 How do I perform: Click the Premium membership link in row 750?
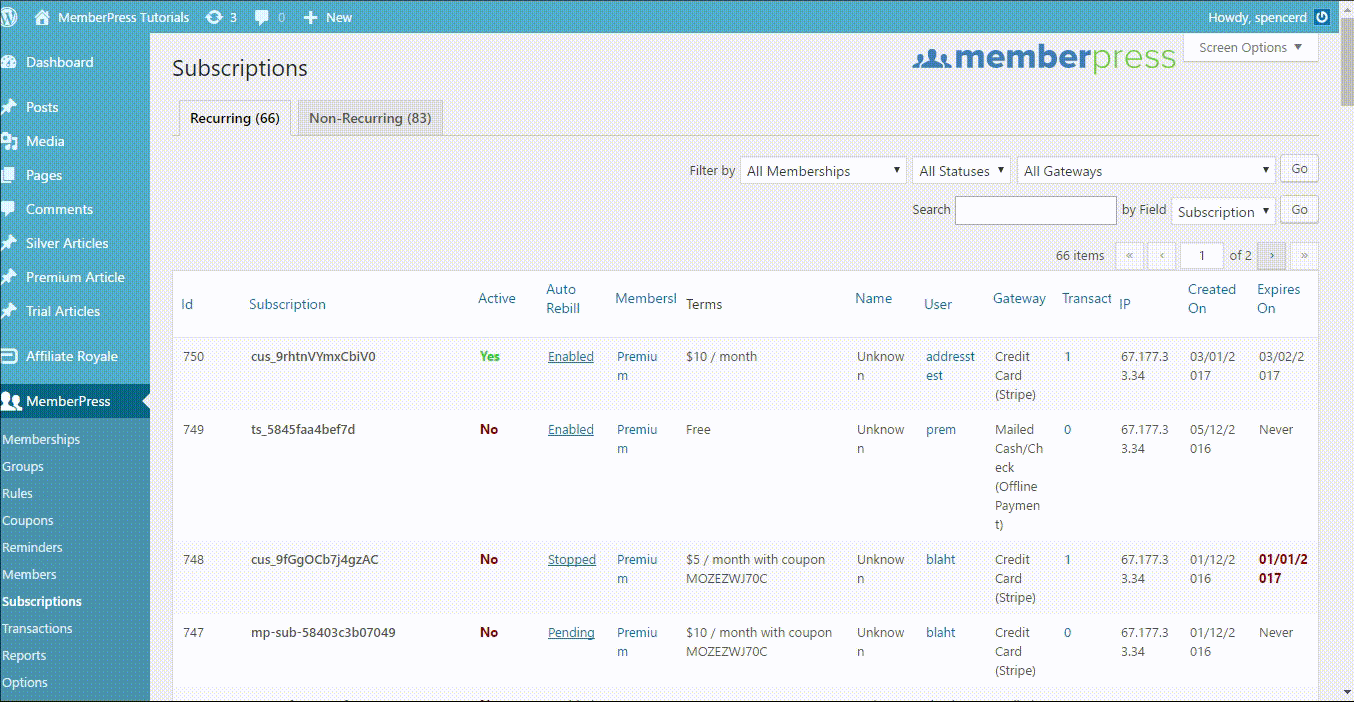[637, 366]
